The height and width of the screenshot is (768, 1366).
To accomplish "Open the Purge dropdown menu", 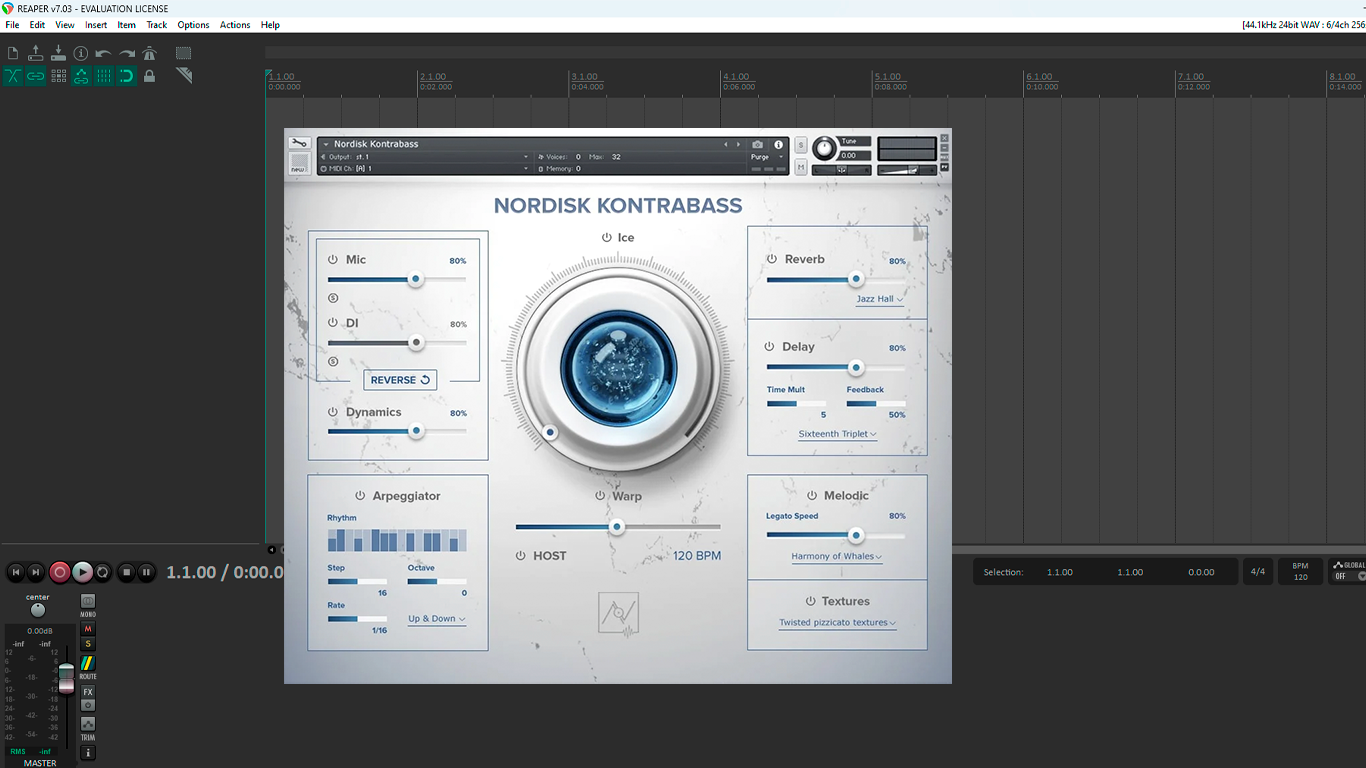I will click(765, 157).
